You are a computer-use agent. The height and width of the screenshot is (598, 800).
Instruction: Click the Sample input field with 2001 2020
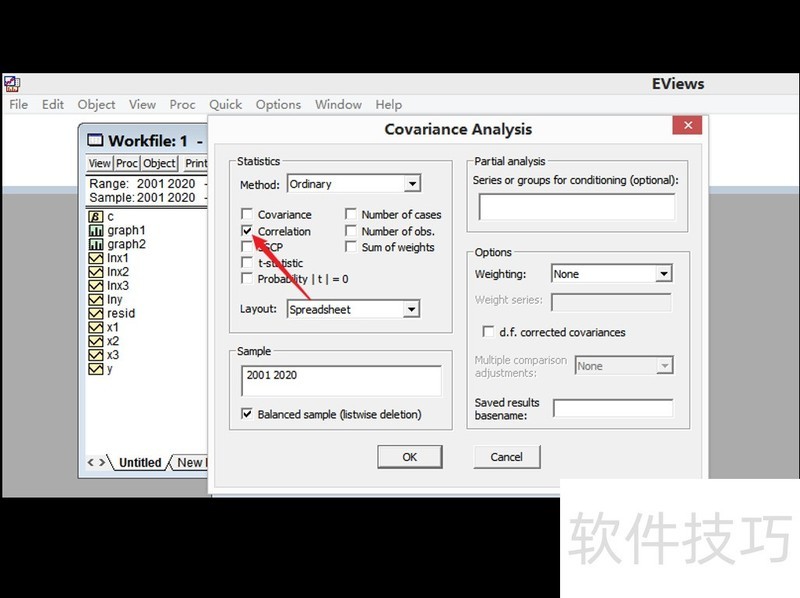click(x=341, y=381)
